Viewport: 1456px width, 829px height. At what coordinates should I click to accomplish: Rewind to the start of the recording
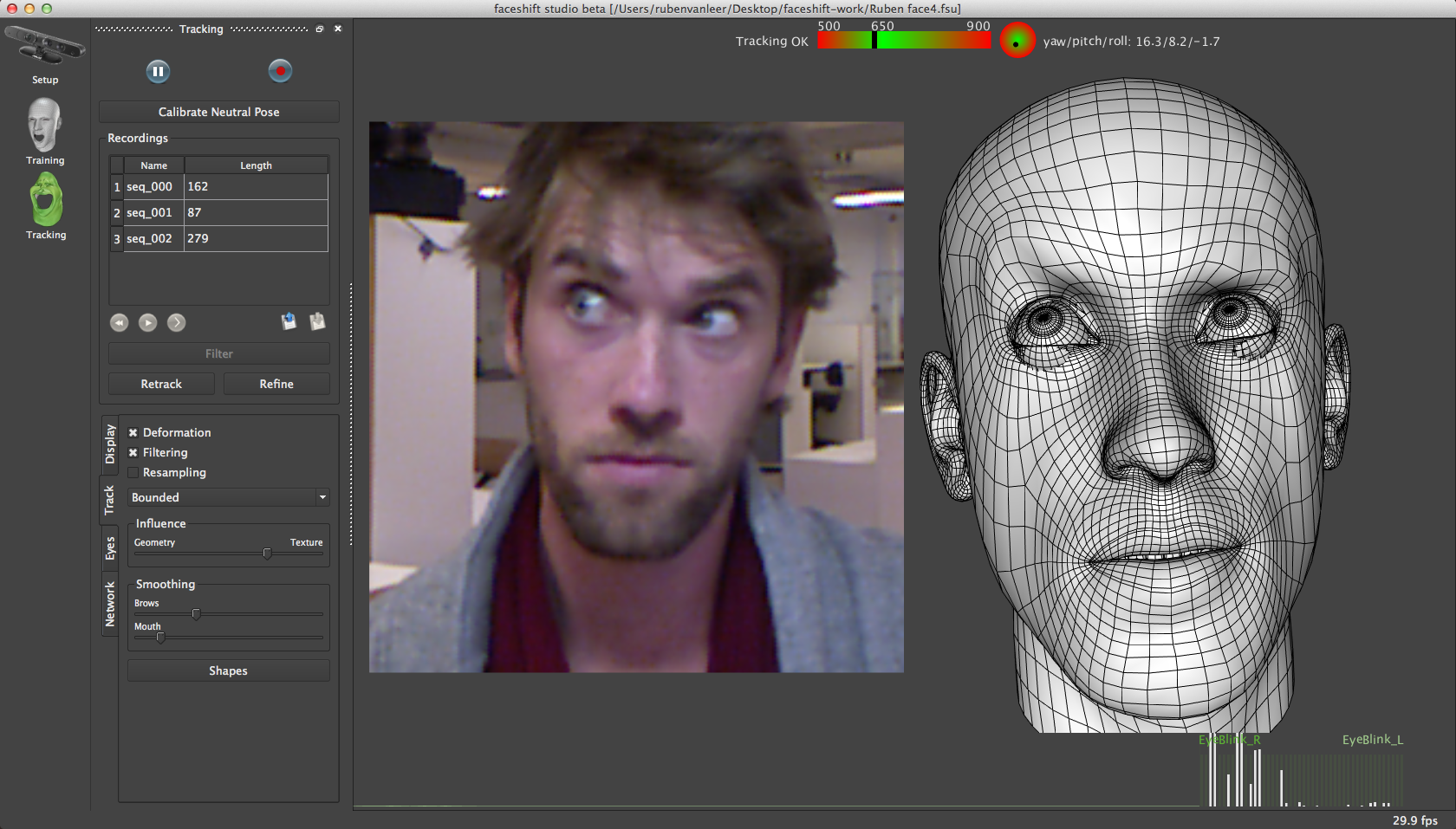click(x=119, y=322)
